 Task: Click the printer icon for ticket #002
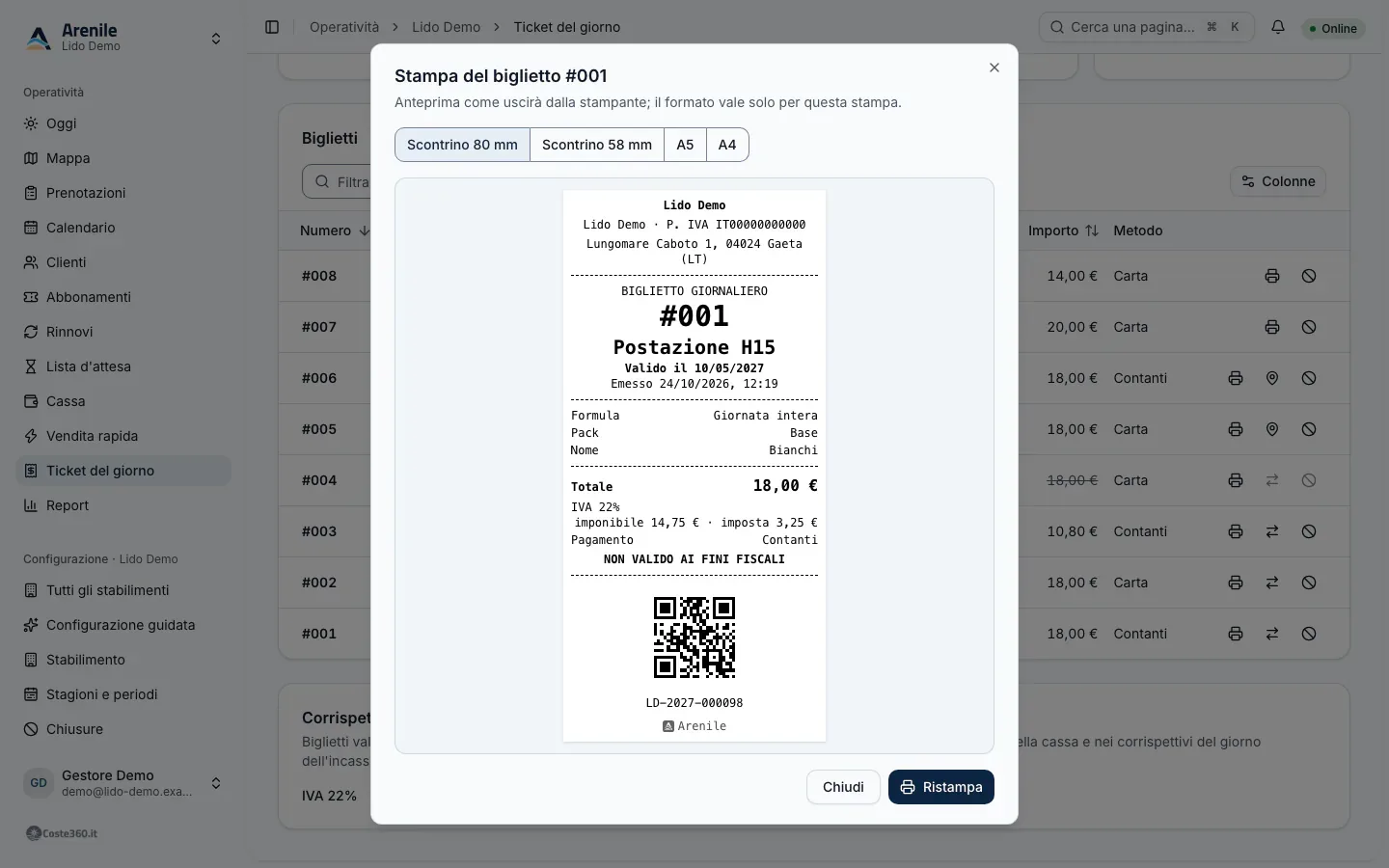pos(1236,583)
